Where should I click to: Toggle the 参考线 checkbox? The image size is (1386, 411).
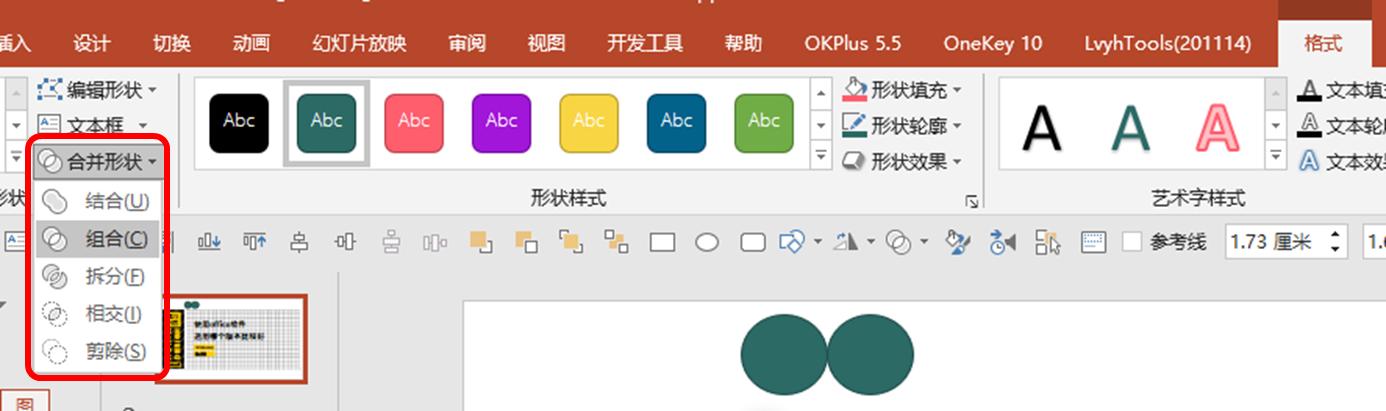click(x=1132, y=242)
